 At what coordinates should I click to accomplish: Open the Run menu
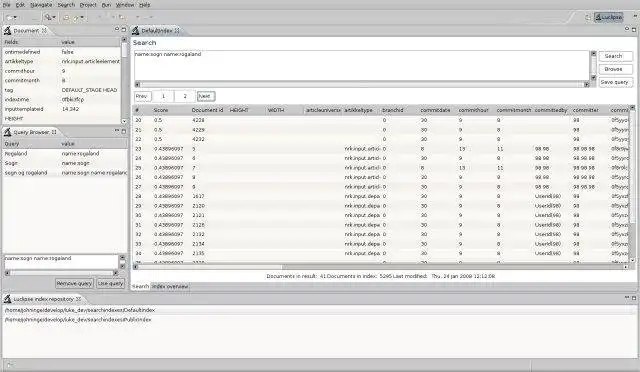106,5
